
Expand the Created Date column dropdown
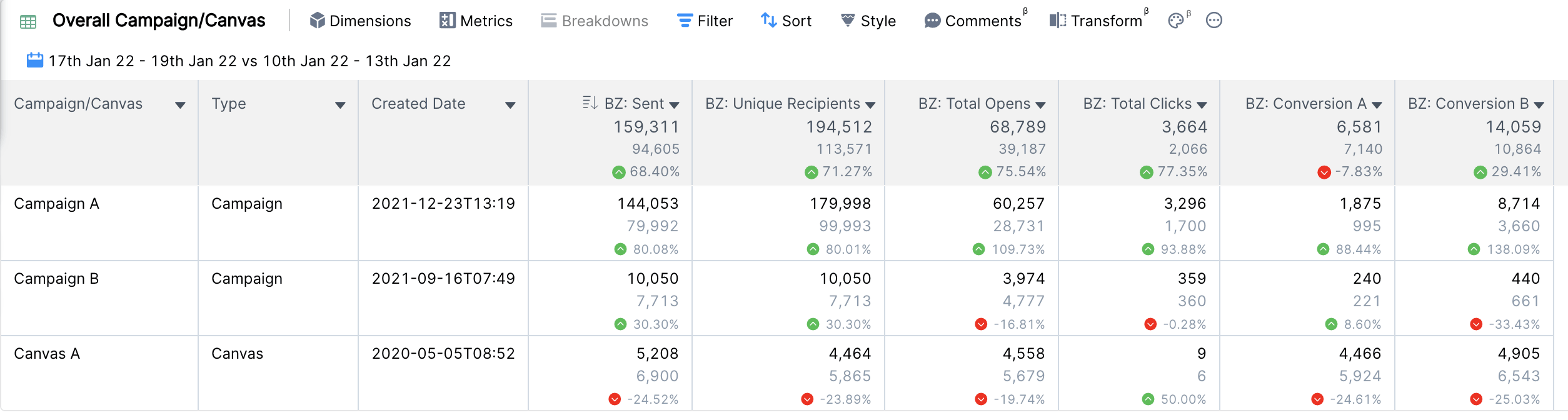click(x=510, y=105)
